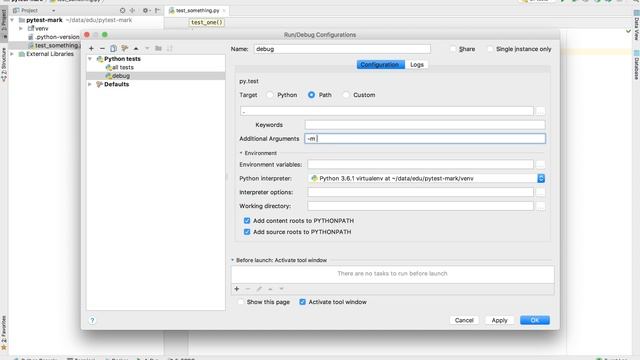Select all tests configuration
This screenshot has height=360, width=640.
pyautogui.click(x=123, y=67)
